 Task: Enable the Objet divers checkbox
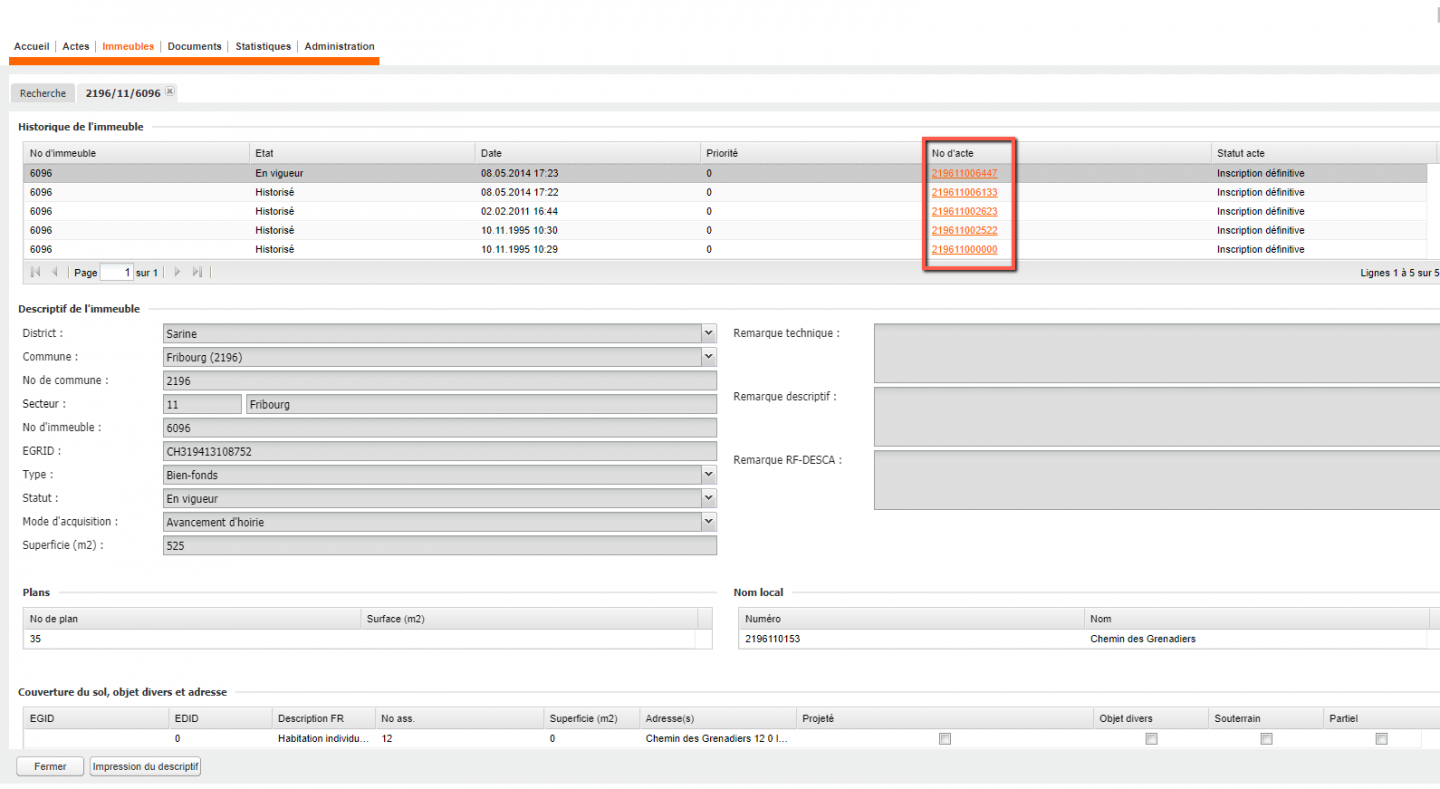[1151, 739]
